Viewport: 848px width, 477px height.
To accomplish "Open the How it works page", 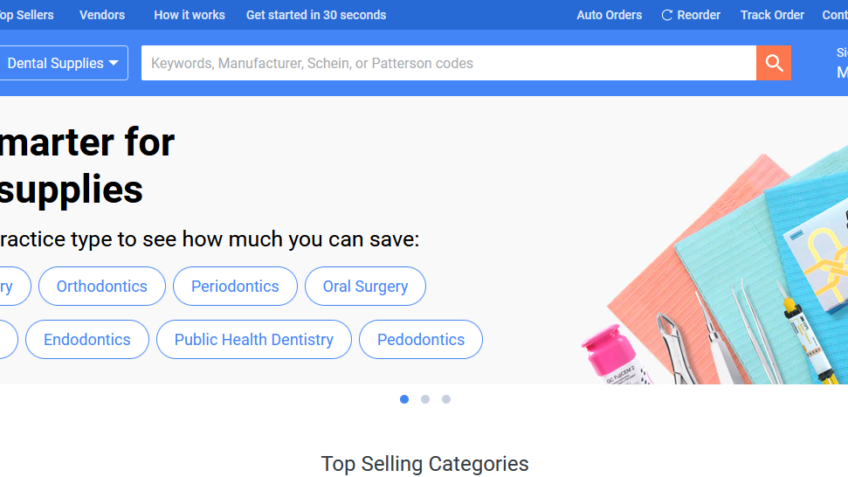I will (189, 15).
